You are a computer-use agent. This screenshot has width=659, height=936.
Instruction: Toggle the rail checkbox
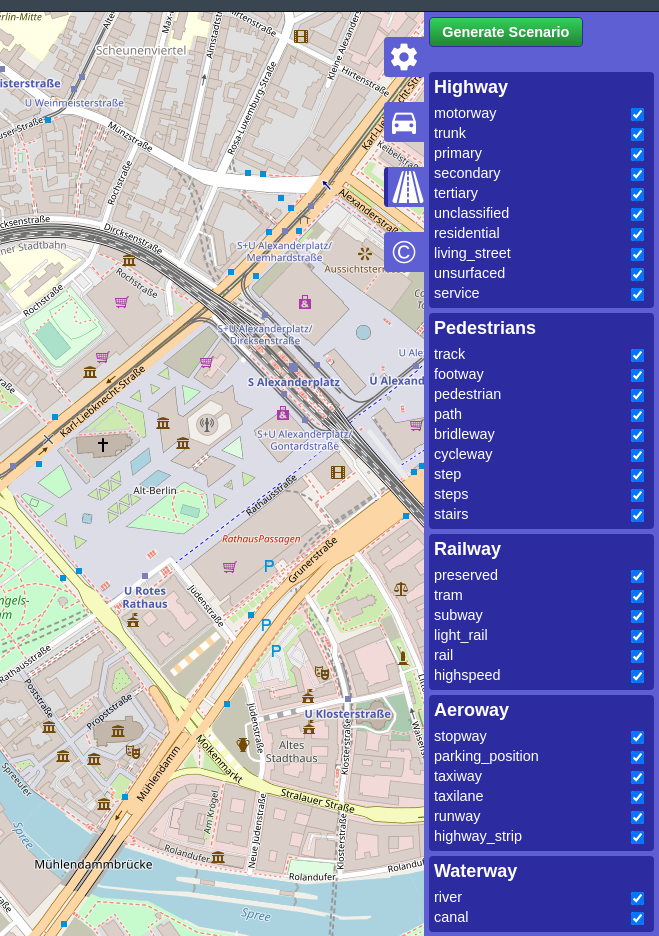(x=638, y=656)
